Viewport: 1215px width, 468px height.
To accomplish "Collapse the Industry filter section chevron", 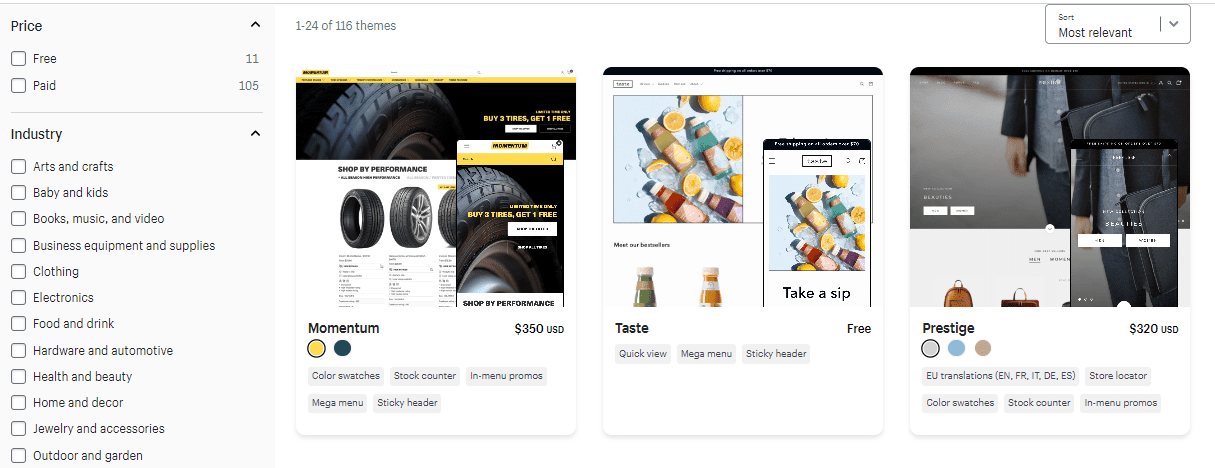I will click(x=255, y=133).
